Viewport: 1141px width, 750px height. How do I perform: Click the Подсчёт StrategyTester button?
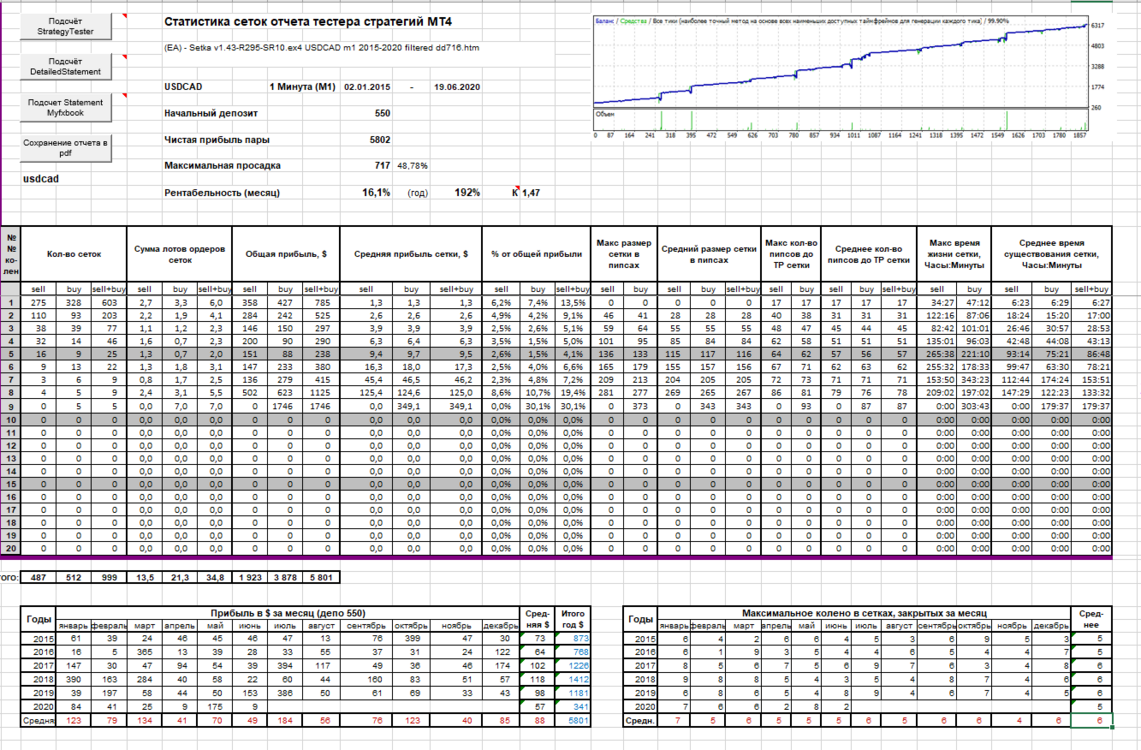[65, 26]
